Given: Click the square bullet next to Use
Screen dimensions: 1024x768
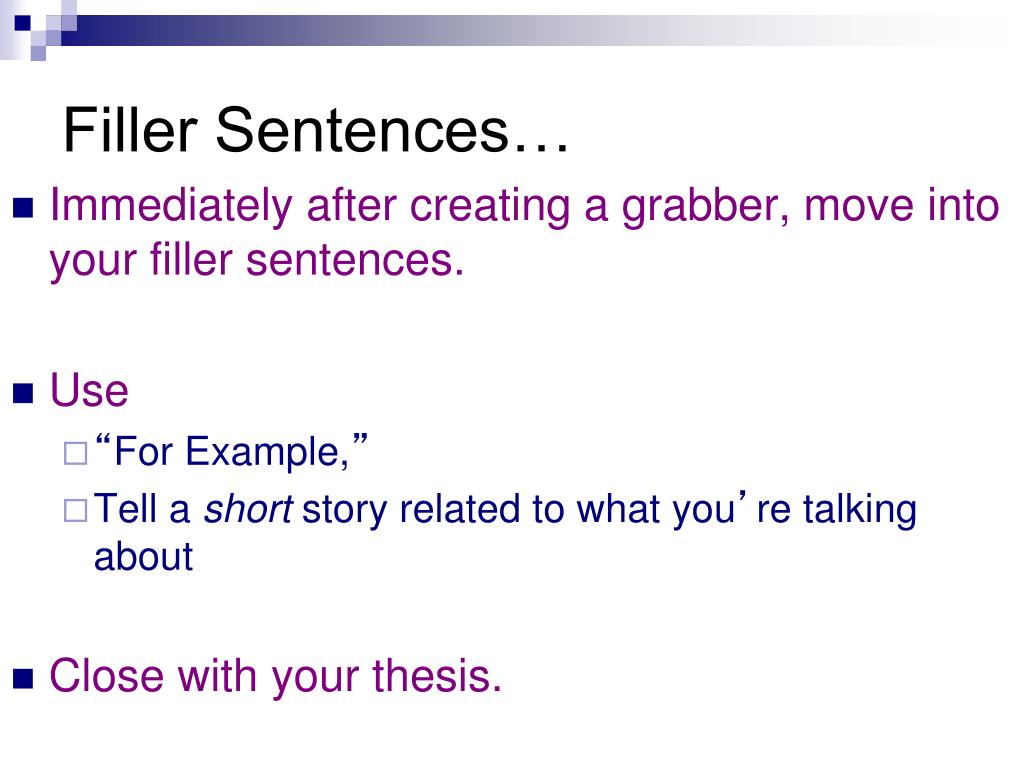Looking at the screenshot, I should tap(23, 393).
